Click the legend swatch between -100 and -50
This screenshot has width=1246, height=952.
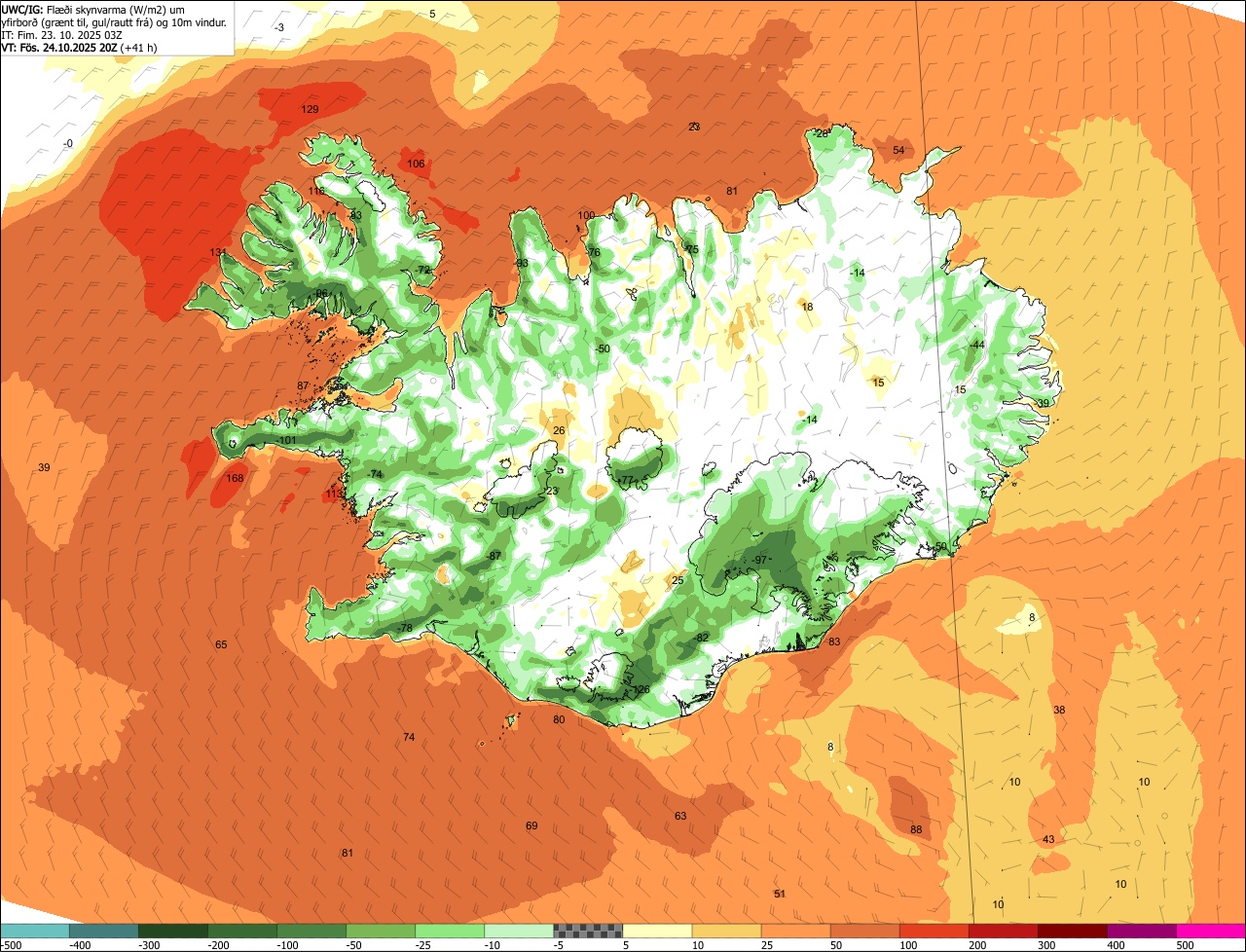click(x=311, y=931)
